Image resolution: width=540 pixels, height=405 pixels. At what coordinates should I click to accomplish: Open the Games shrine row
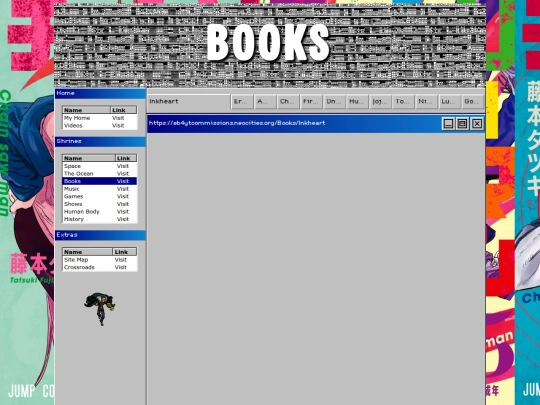click(x=100, y=196)
